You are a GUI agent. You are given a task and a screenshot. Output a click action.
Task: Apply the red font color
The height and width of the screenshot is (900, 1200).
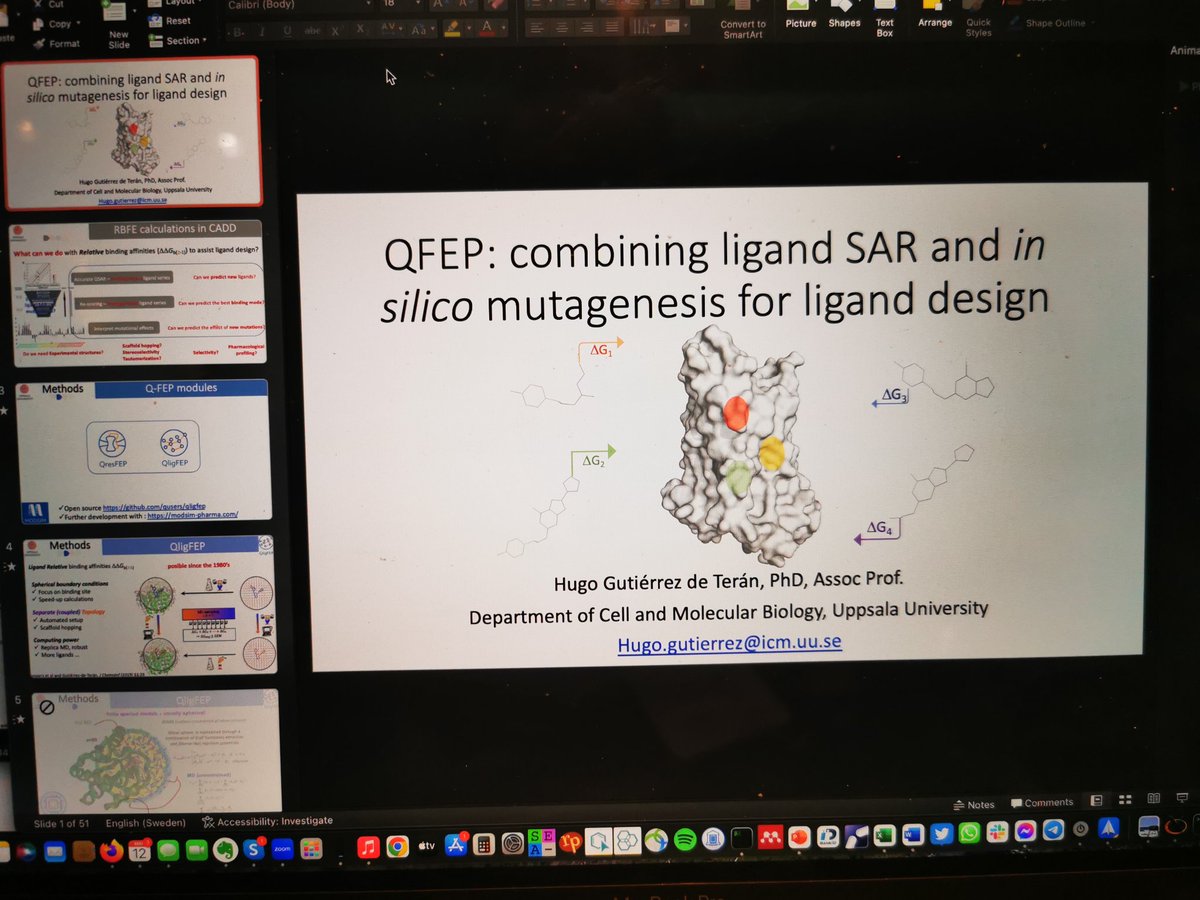(x=488, y=29)
